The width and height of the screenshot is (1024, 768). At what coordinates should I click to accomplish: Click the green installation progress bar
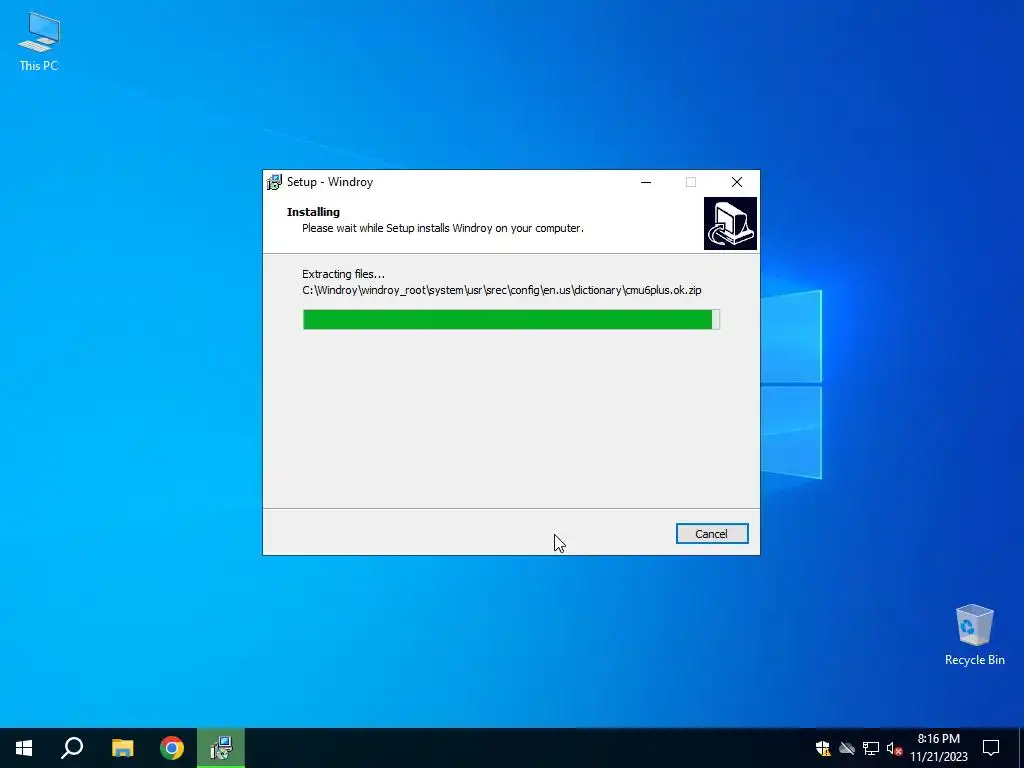click(511, 319)
